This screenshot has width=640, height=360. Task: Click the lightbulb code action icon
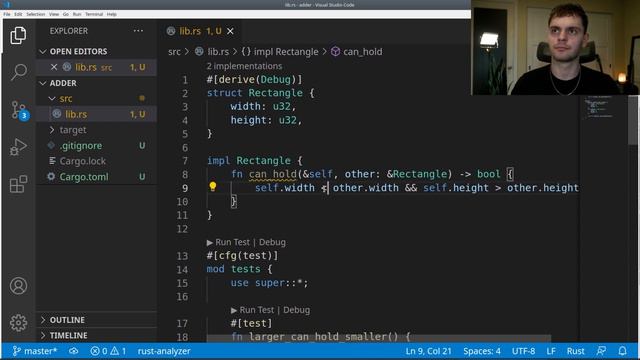tap(213, 187)
